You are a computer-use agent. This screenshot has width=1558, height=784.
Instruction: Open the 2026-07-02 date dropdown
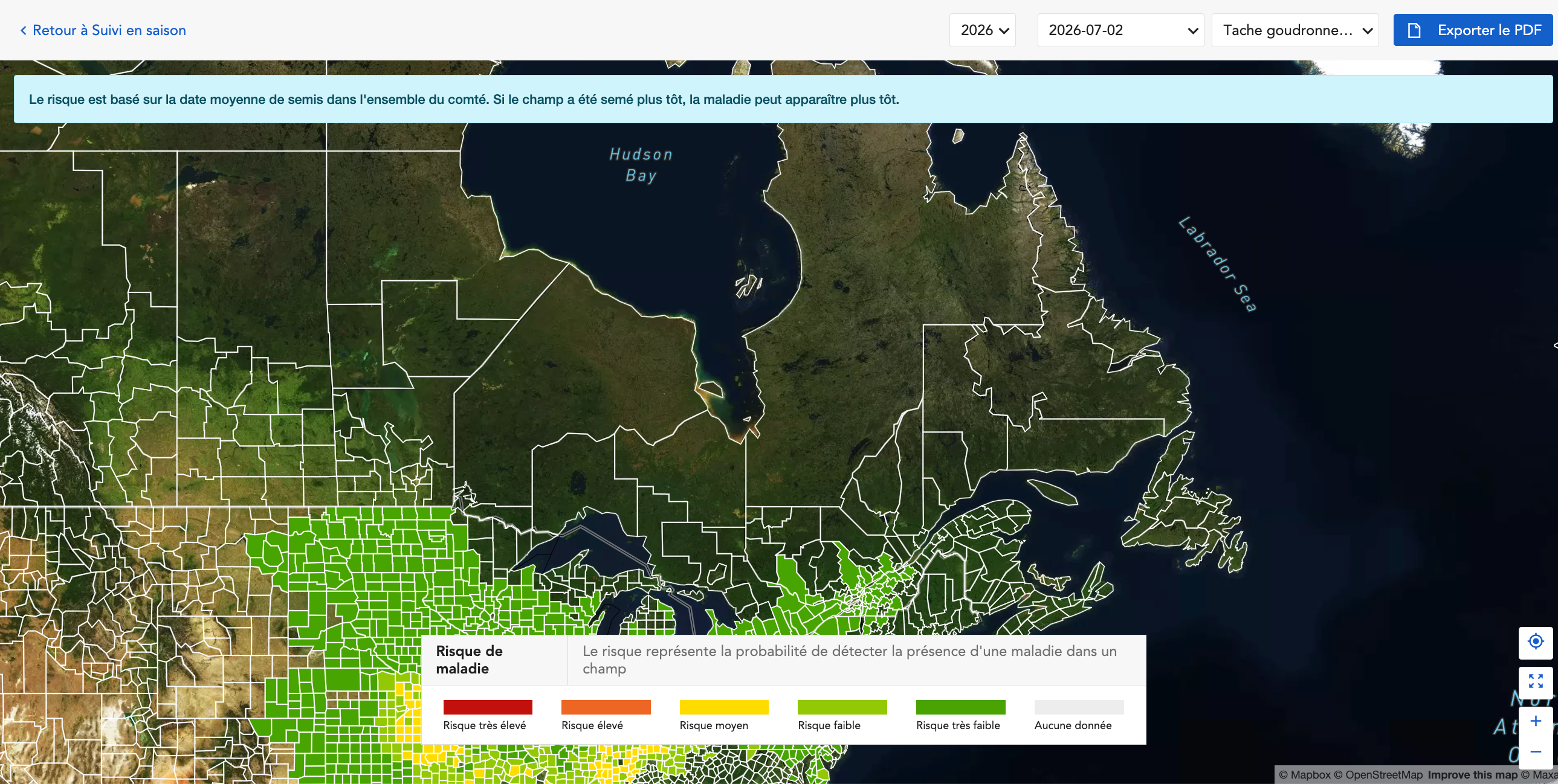click(1120, 30)
